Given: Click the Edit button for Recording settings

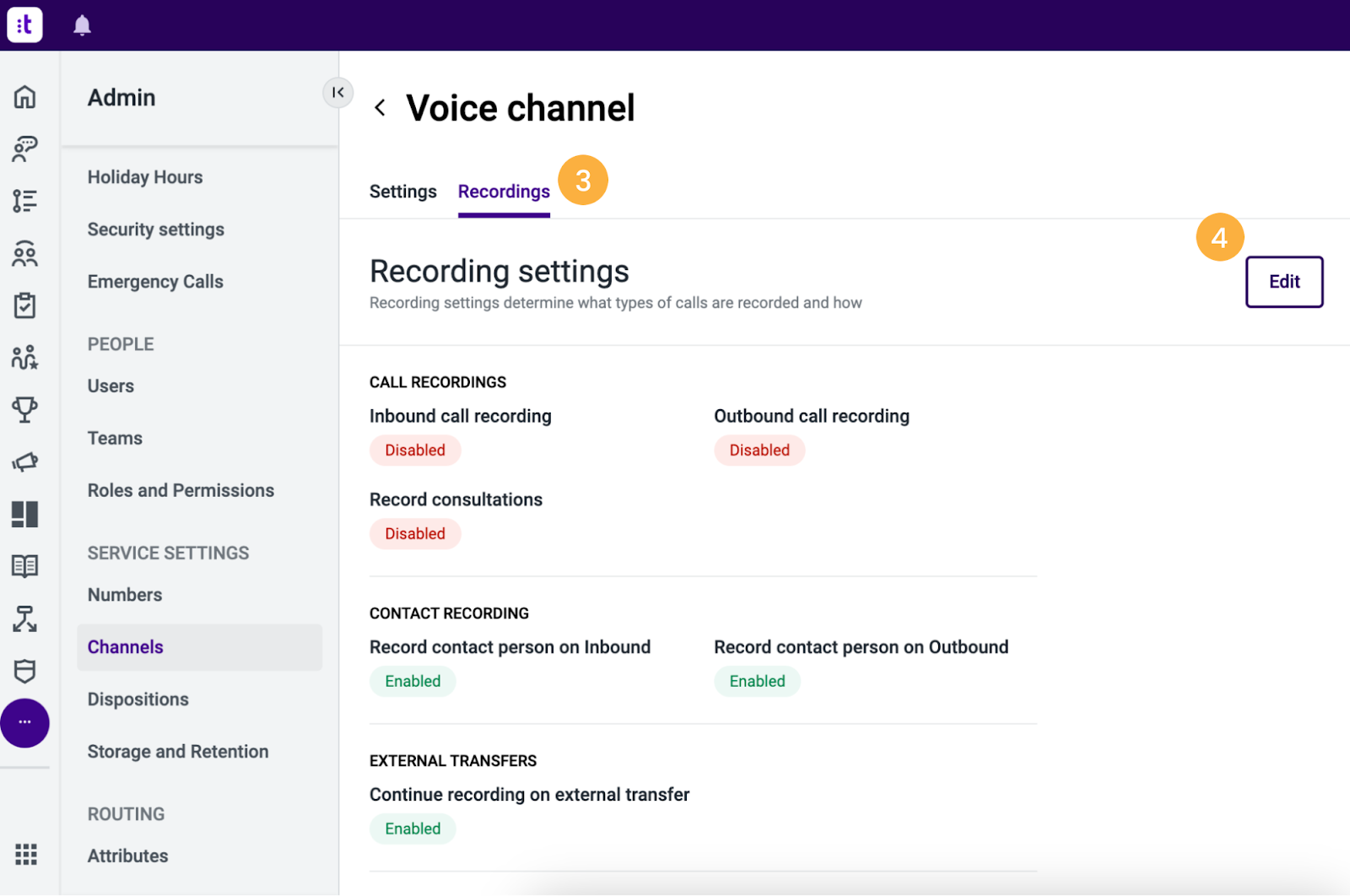Looking at the screenshot, I should click(x=1283, y=282).
